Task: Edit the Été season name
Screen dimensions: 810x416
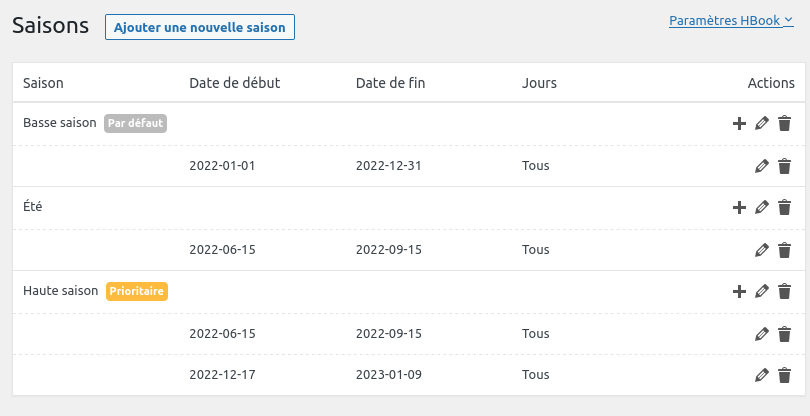Action: point(762,207)
